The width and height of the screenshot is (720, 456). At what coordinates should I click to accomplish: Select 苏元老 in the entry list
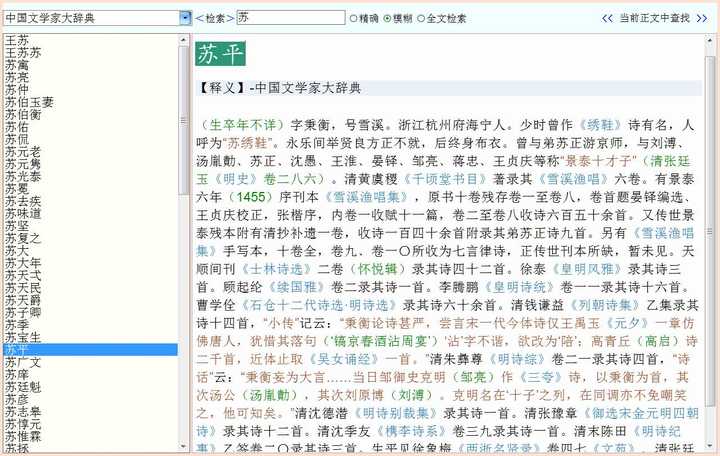point(23,152)
